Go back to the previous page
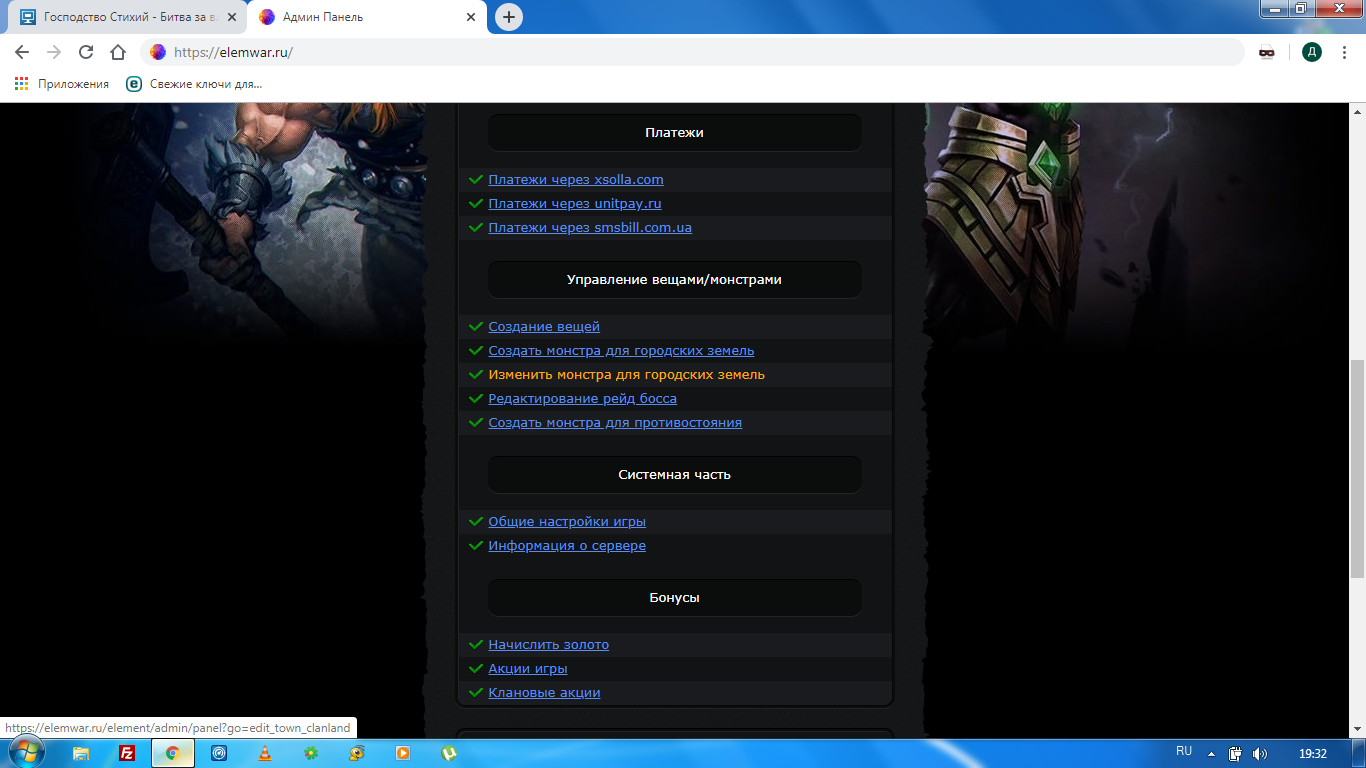The height and width of the screenshot is (768, 1366). [x=22, y=52]
